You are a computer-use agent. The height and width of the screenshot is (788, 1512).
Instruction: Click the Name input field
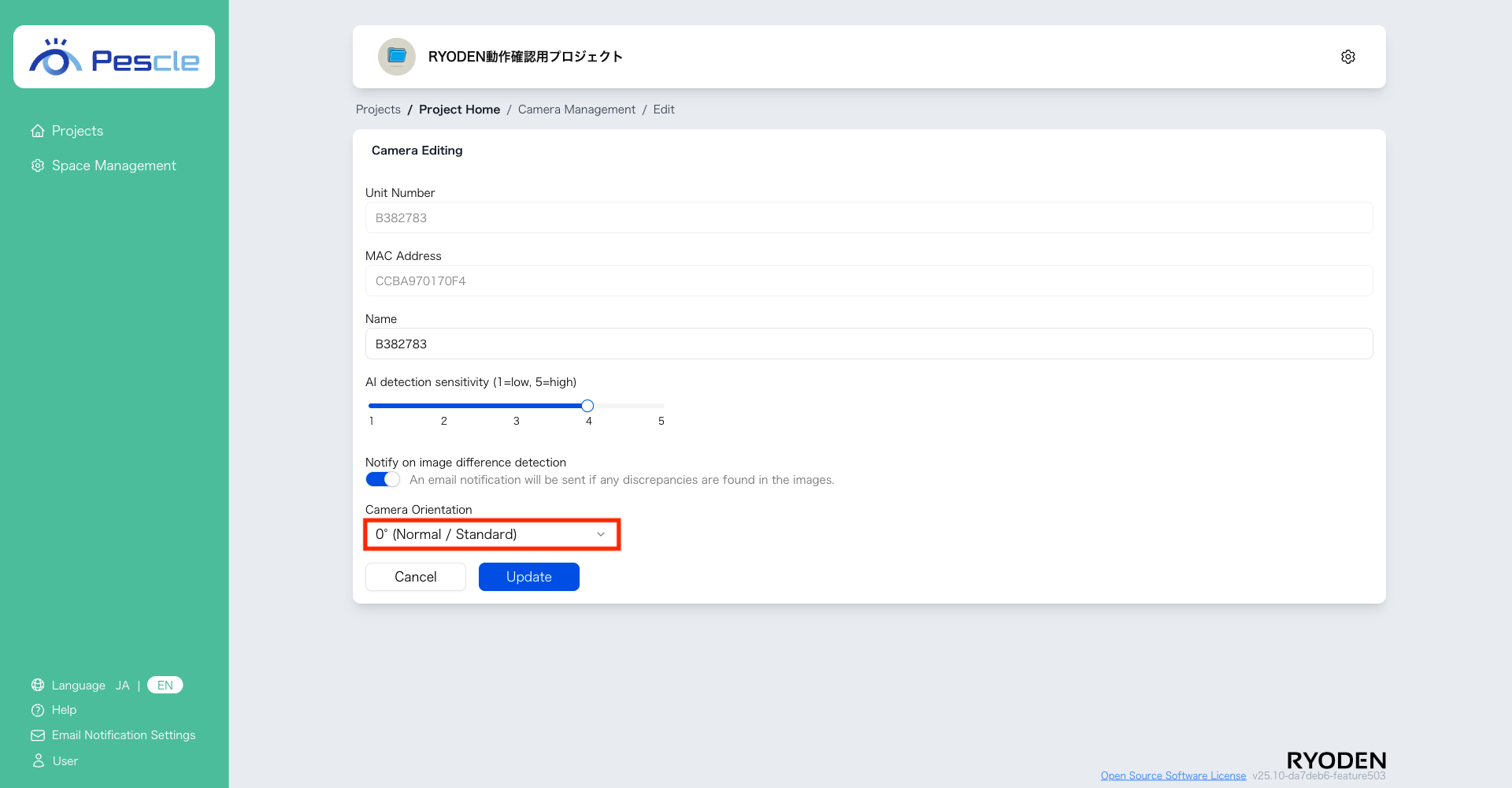click(868, 344)
